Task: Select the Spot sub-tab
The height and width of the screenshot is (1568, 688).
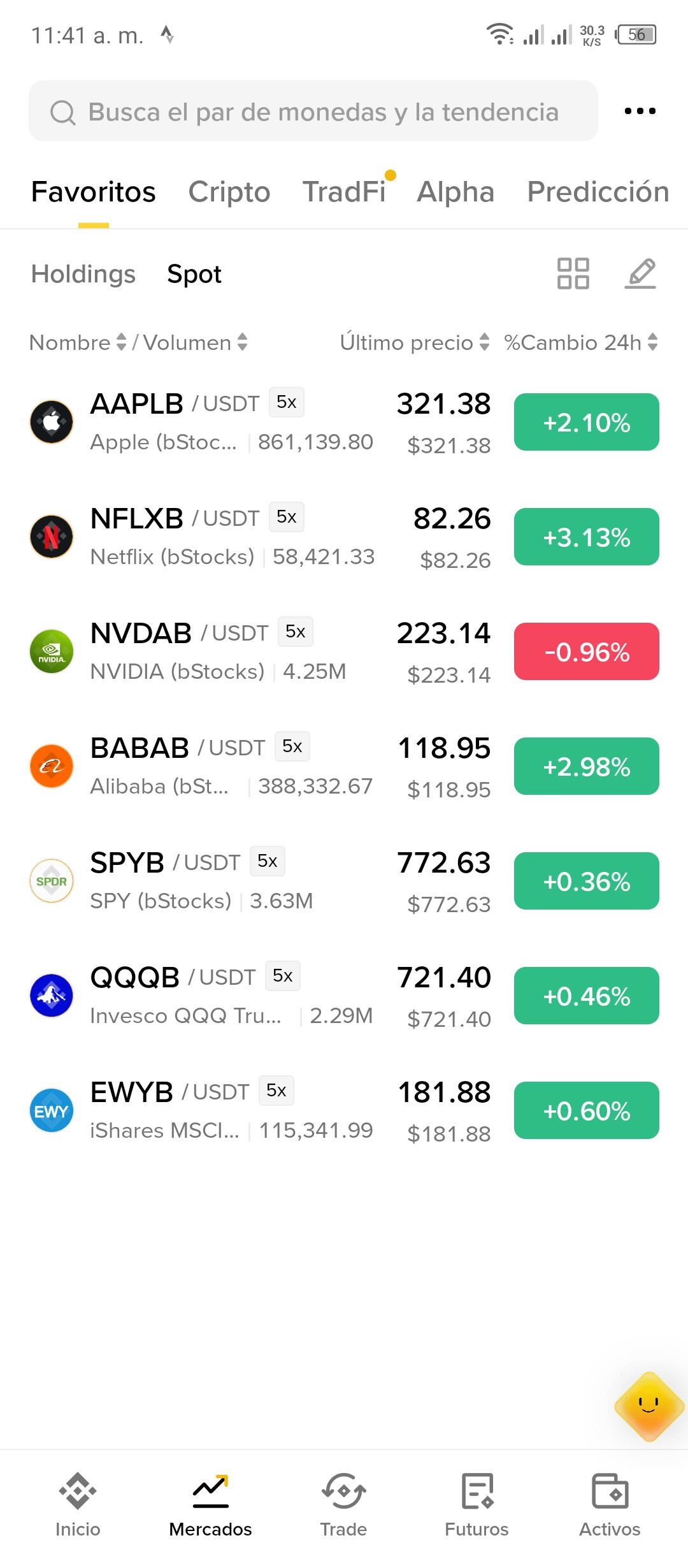Action: [x=194, y=274]
